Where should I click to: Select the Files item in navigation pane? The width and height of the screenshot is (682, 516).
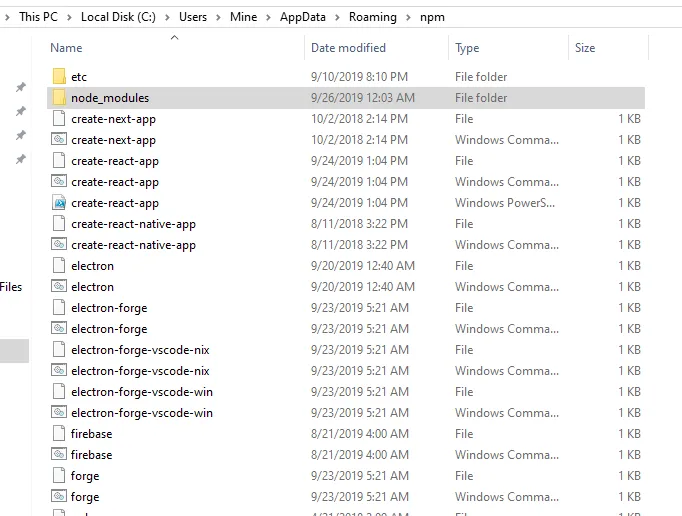11,287
